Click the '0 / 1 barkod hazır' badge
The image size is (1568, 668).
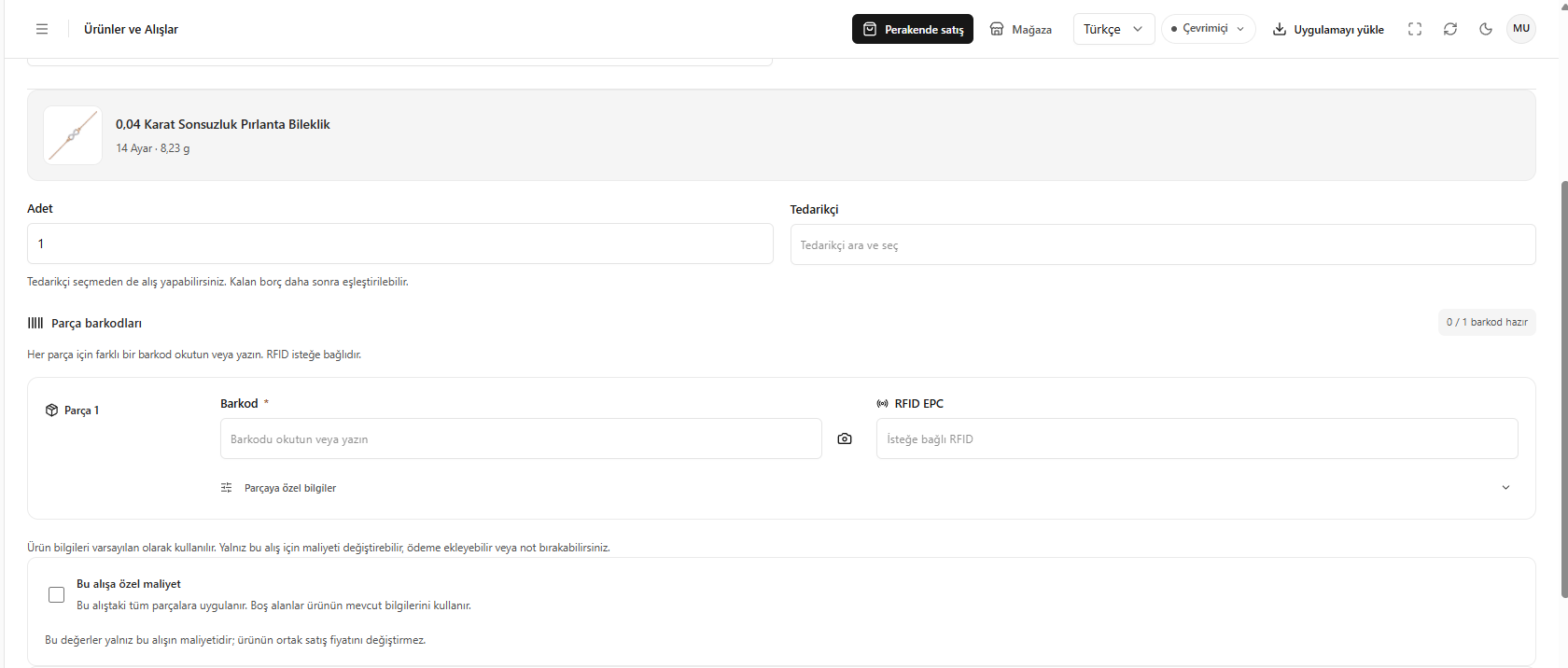point(1487,322)
